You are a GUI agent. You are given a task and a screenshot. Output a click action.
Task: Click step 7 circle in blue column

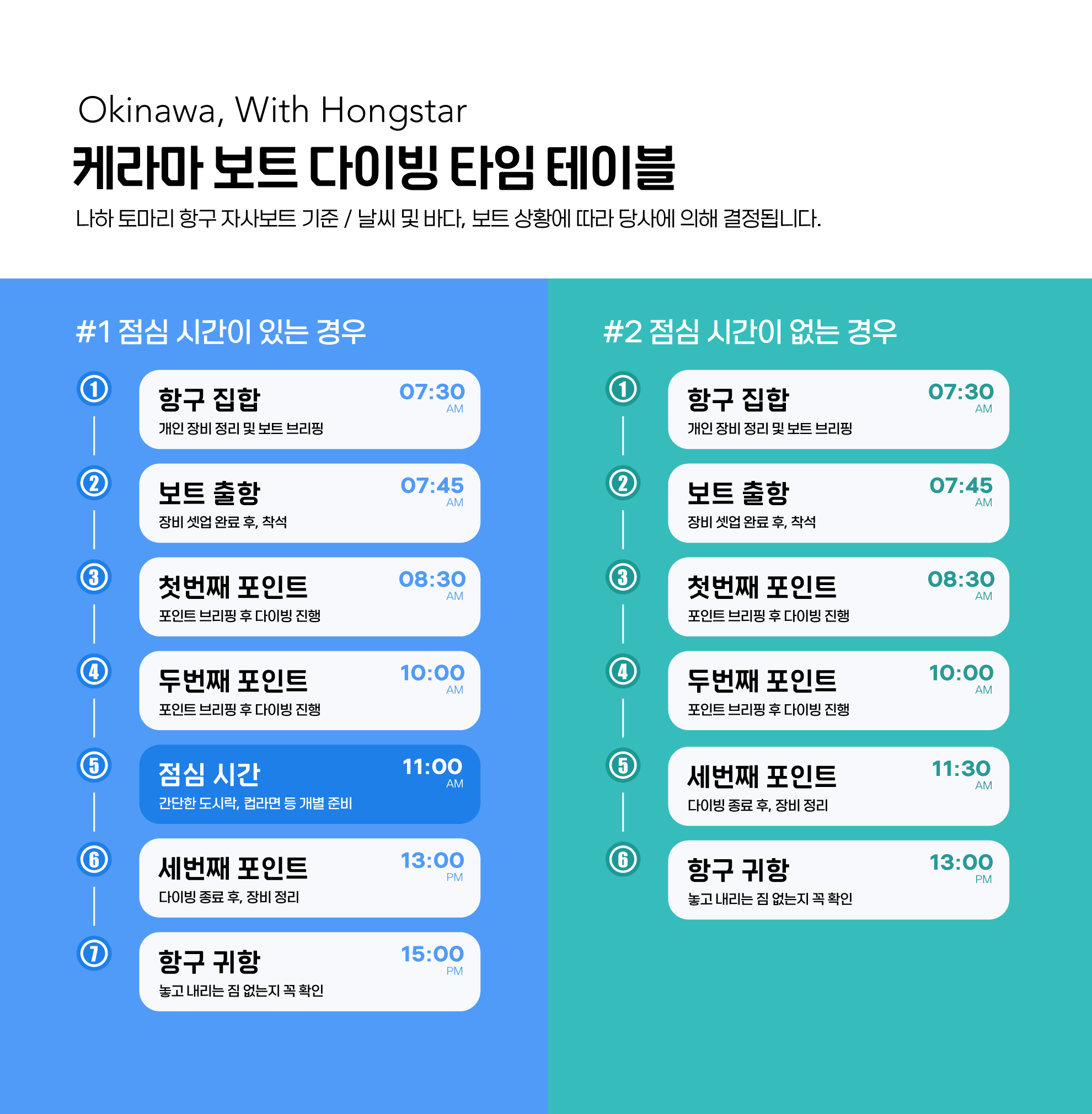pos(94,954)
